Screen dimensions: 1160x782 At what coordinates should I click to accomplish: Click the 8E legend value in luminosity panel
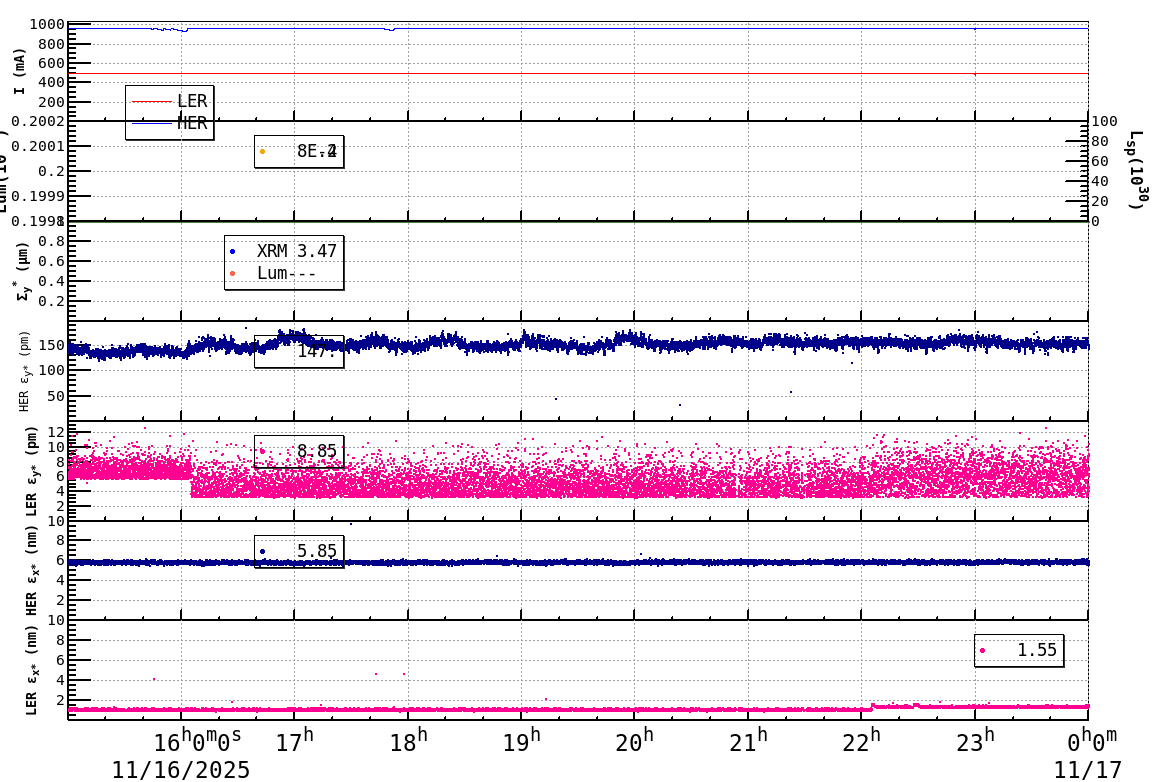pyautogui.click(x=317, y=151)
